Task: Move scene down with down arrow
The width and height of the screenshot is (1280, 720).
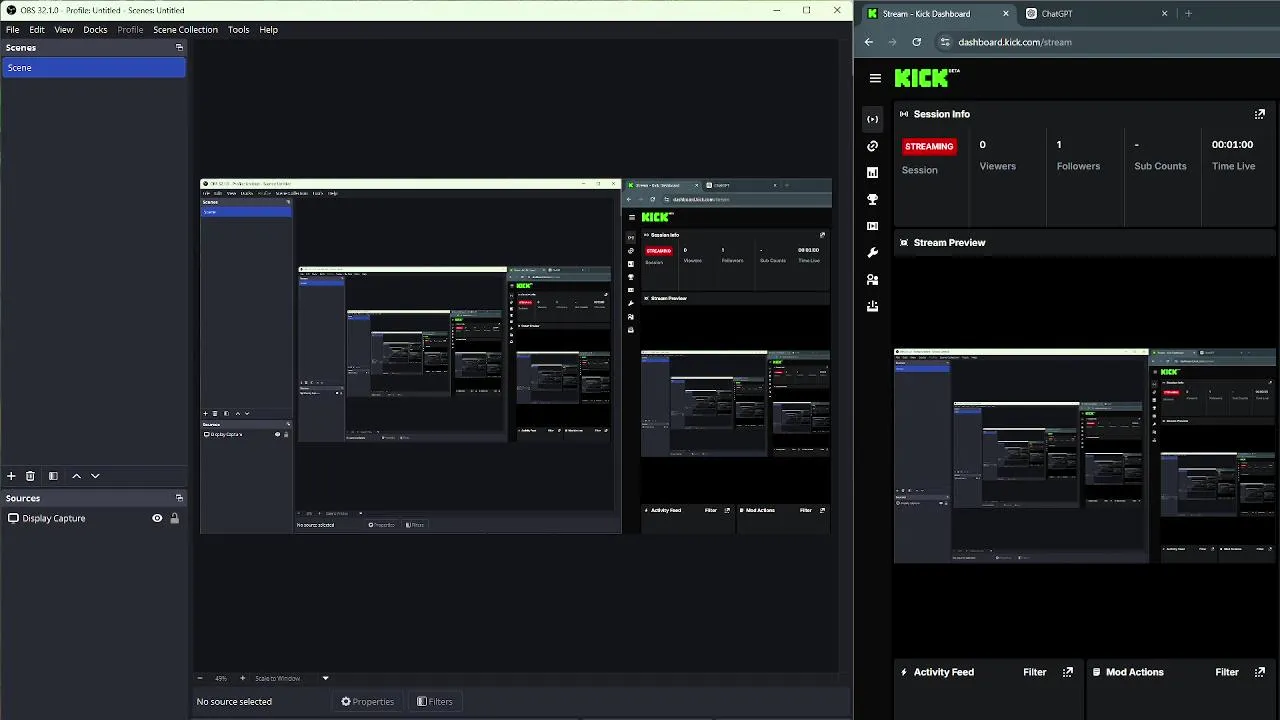Action: [95, 476]
